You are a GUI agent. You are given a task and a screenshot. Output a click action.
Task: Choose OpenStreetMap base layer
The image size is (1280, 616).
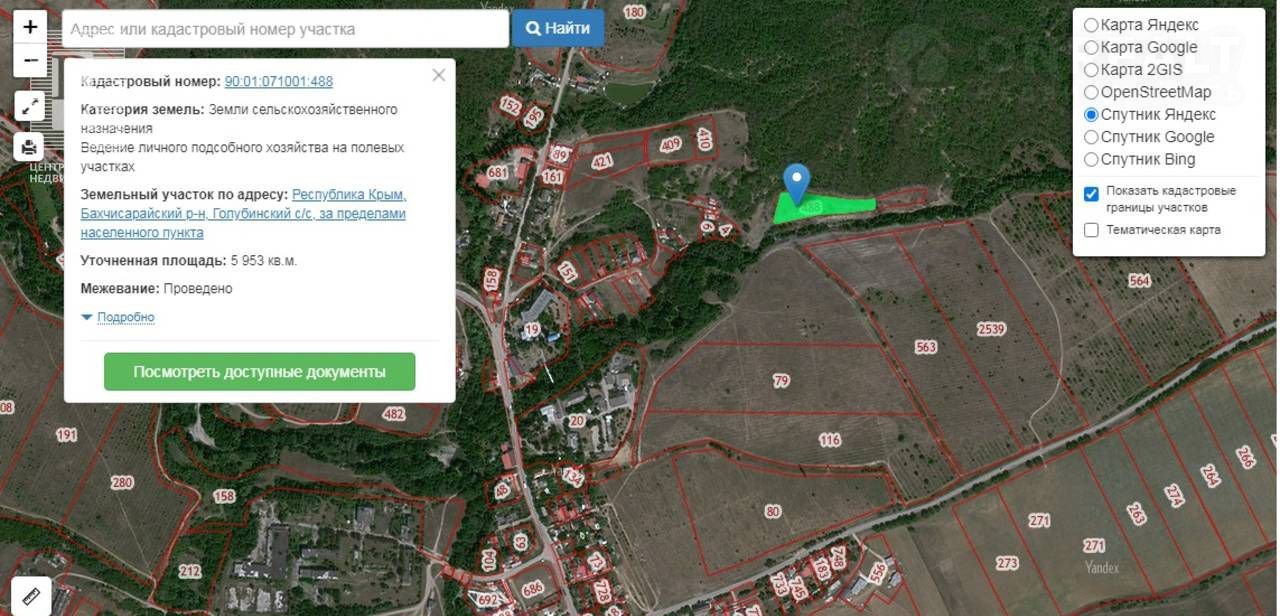tap(1091, 92)
